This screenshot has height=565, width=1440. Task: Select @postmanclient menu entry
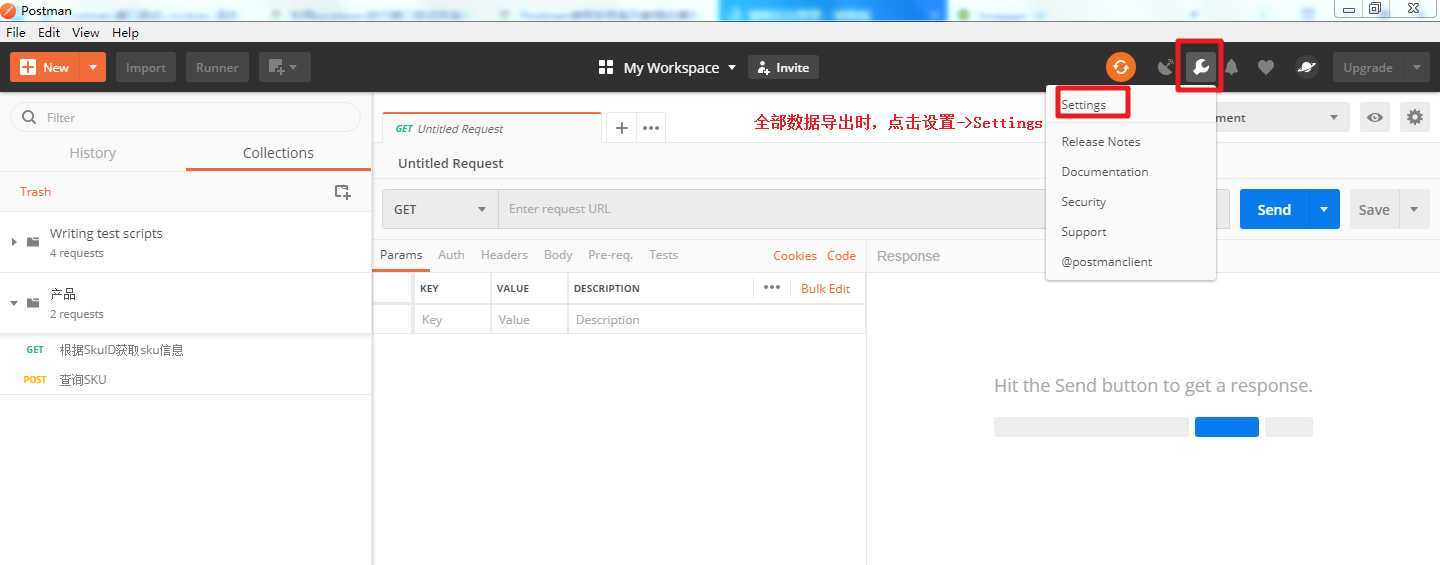tap(1107, 261)
